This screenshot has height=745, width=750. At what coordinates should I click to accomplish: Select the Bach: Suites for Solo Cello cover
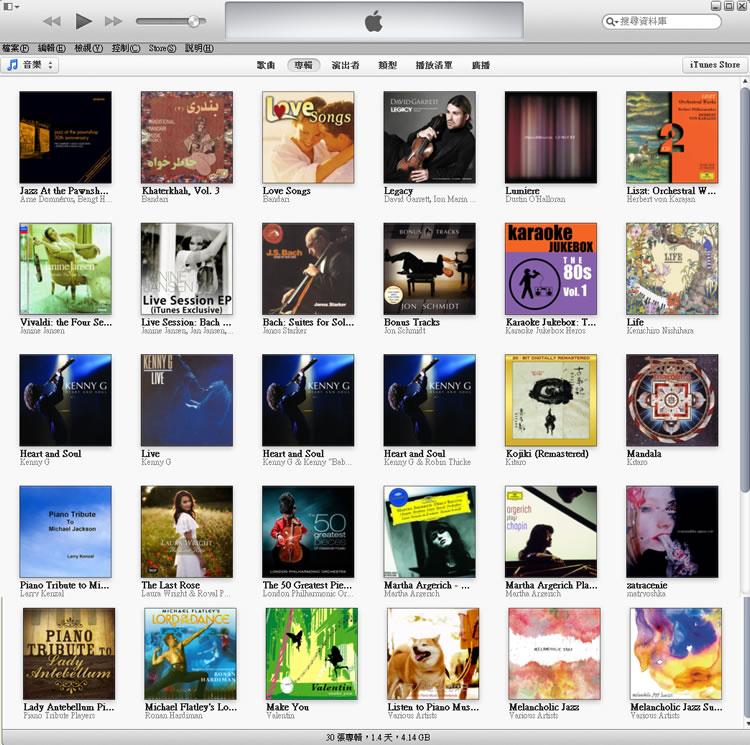pyautogui.click(x=308, y=269)
